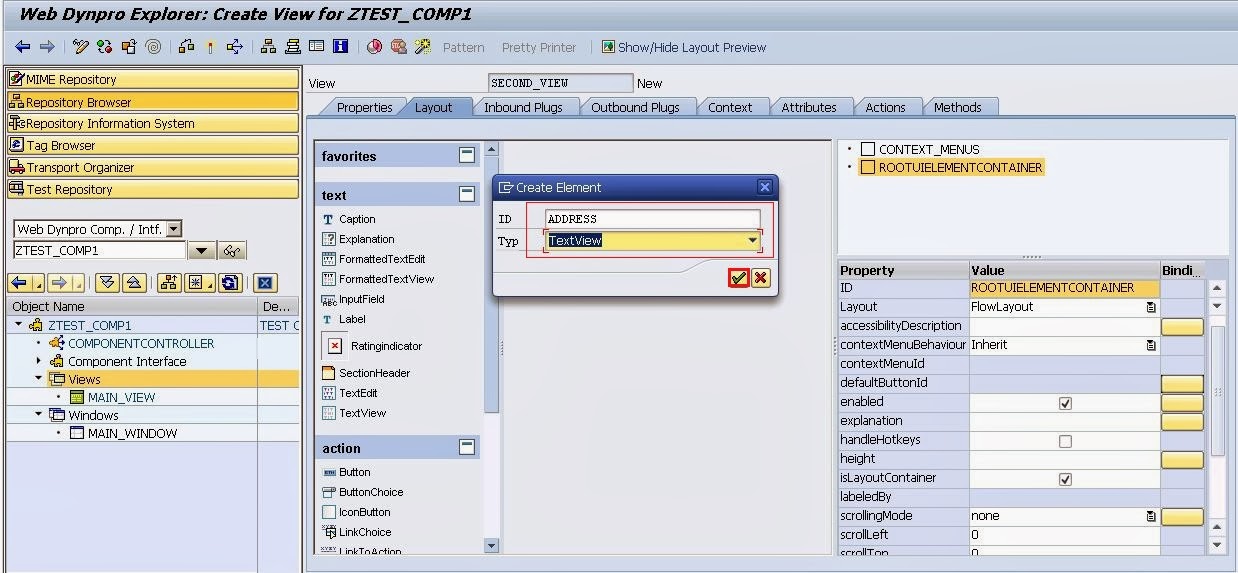This screenshot has width=1238, height=573.
Task: Toggle the handleHotkeys property checkbox
Action: click(x=1065, y=441)
